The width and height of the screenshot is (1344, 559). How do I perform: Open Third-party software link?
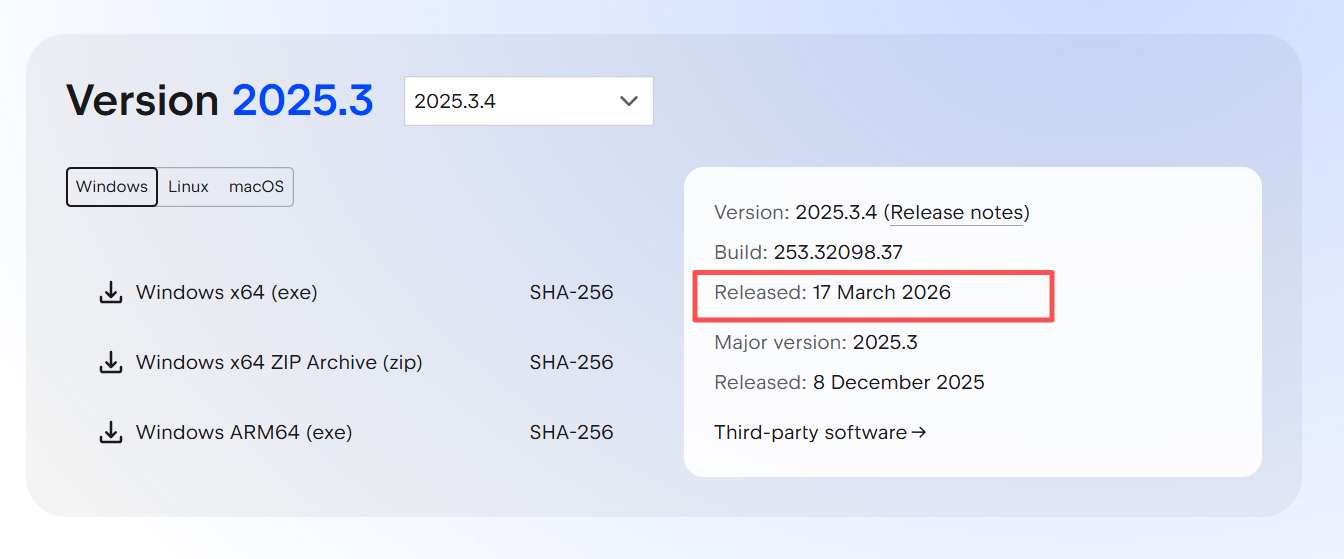pyautogui.click(x=820, y=433)
